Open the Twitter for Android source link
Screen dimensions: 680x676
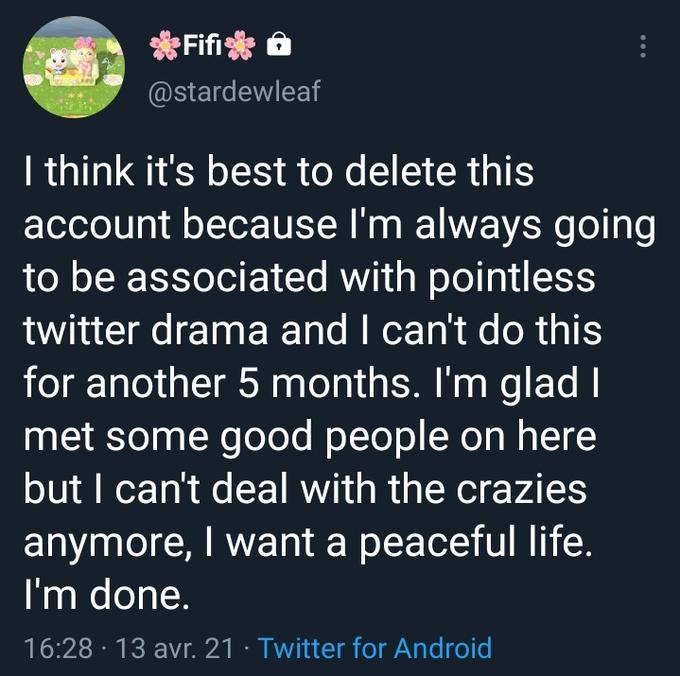pyautogui.click(x=375, y=647)
